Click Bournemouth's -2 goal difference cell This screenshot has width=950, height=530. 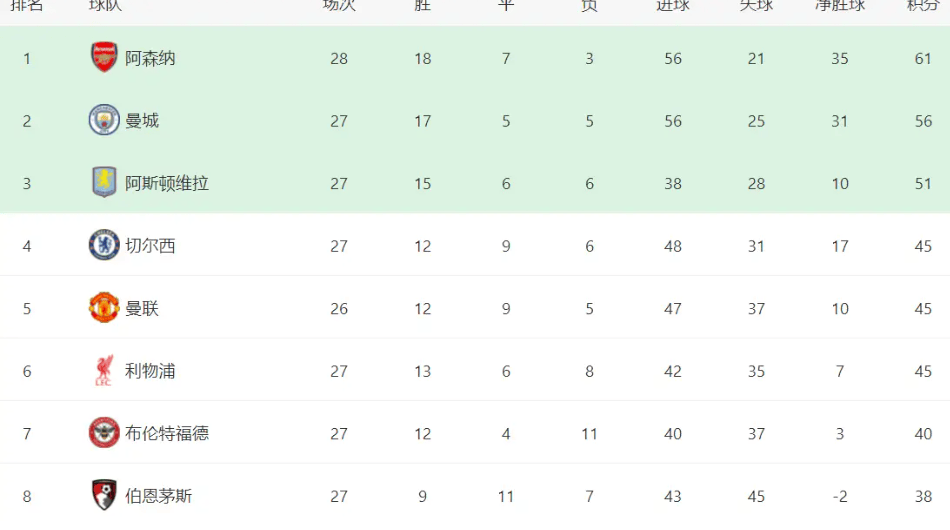point(839,495)
